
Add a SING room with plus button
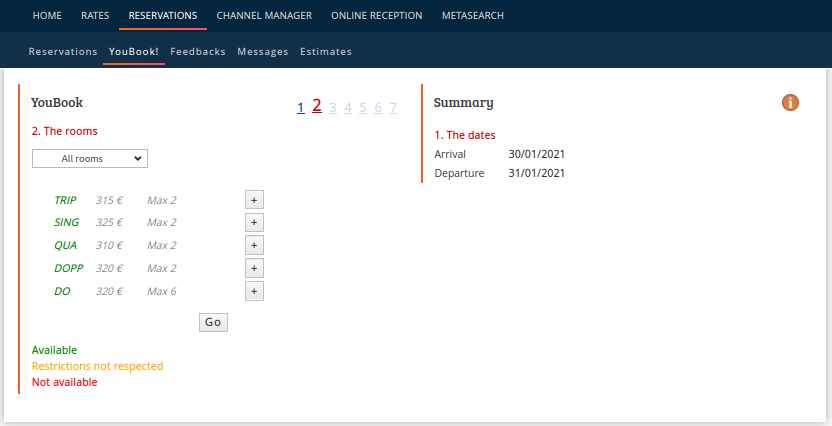254,223
